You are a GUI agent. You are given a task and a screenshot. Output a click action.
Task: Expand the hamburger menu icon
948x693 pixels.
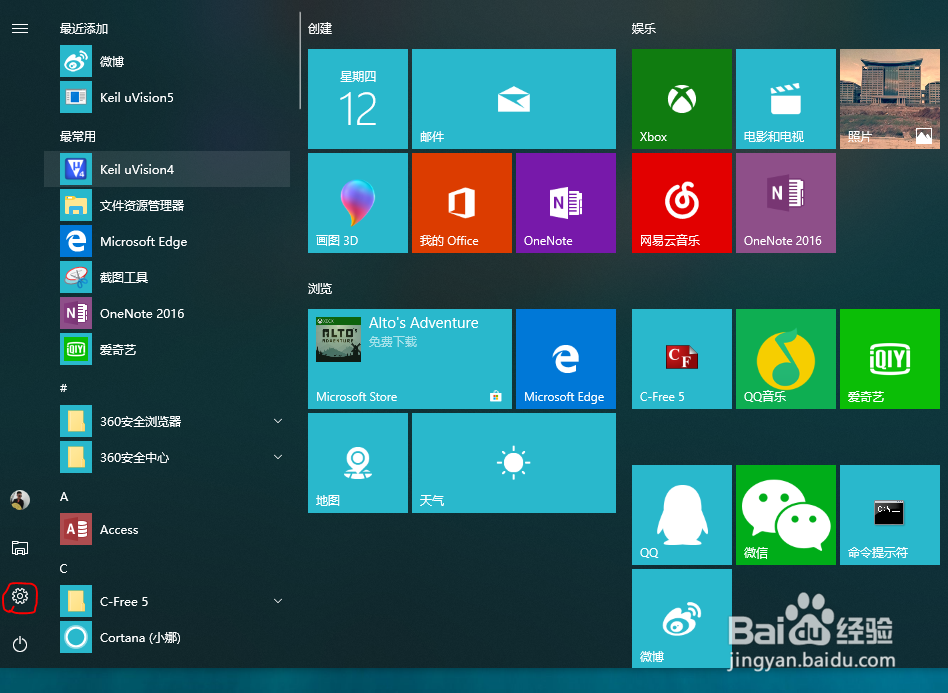coord(20,28)
